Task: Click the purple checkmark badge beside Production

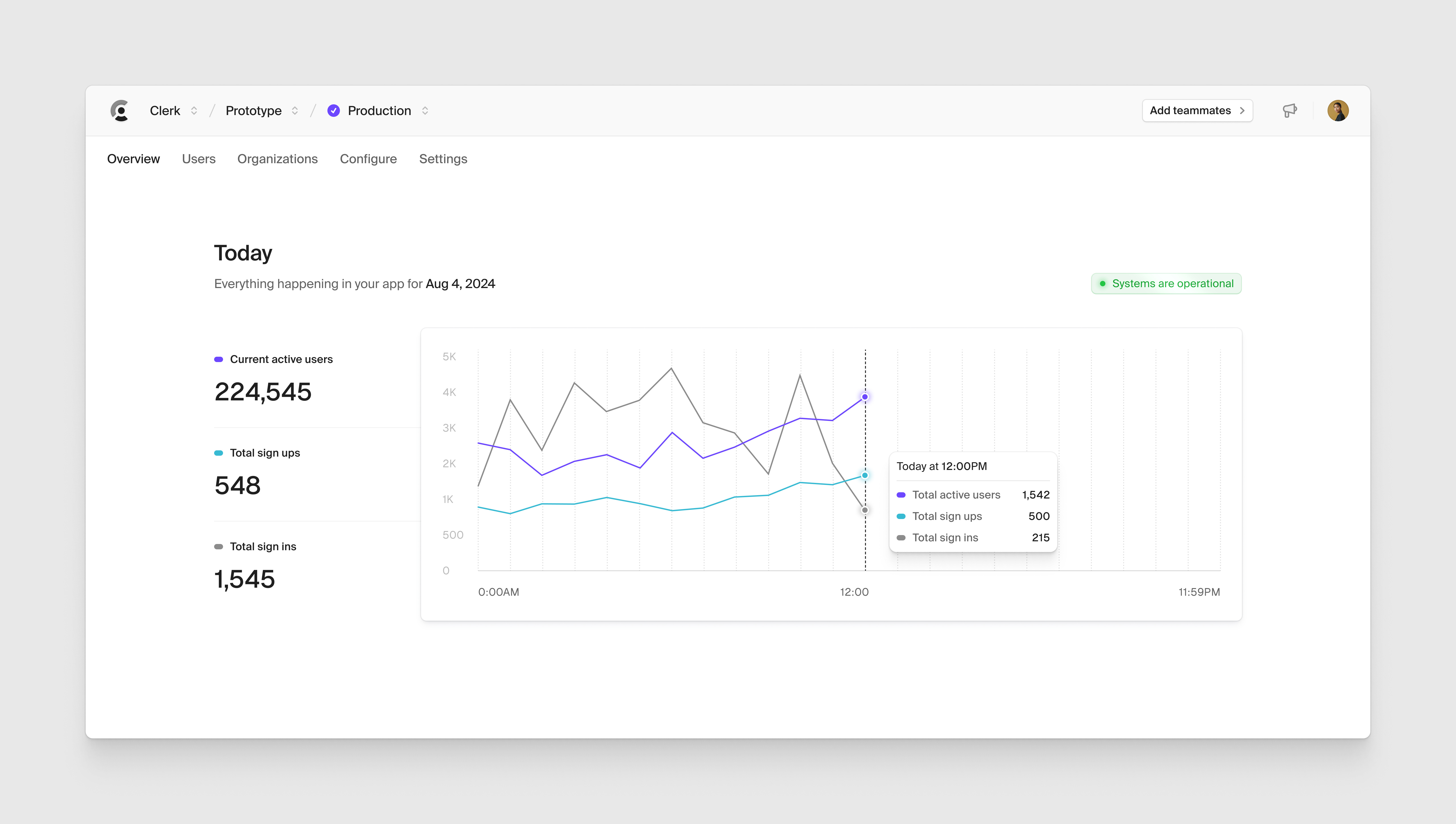Action: pyautogui.click(x=333, y=110)
